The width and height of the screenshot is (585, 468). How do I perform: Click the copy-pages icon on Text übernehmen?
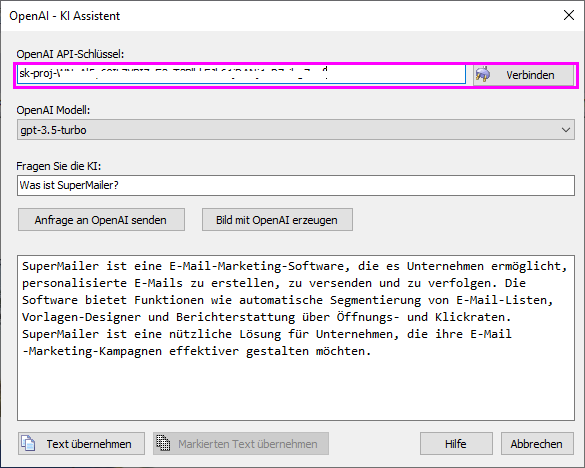pyautogui.click(x=28, y=443)
